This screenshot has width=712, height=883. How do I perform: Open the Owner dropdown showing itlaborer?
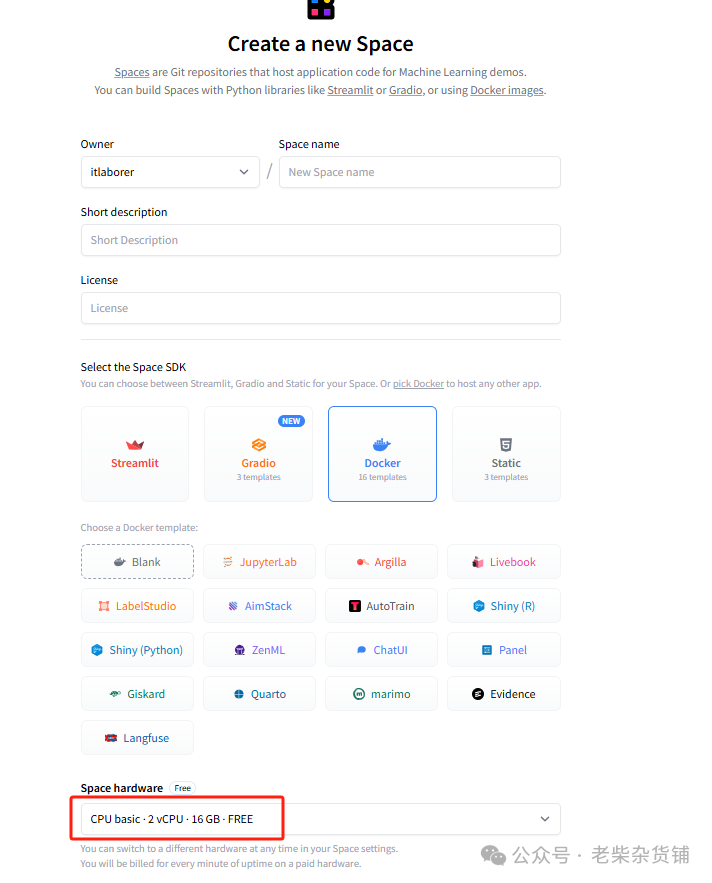click(169, 172)
